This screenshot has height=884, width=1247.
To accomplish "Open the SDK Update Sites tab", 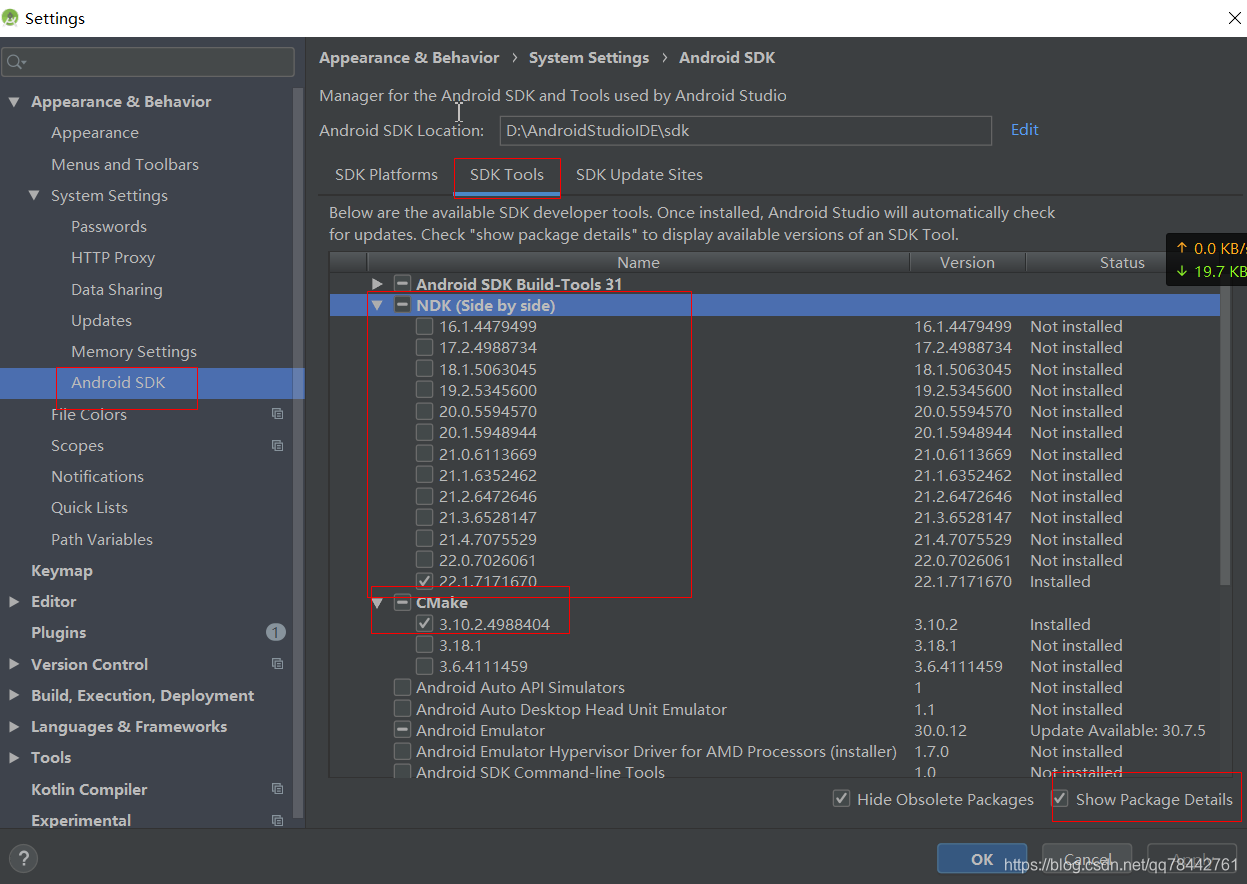I will 639,174.
